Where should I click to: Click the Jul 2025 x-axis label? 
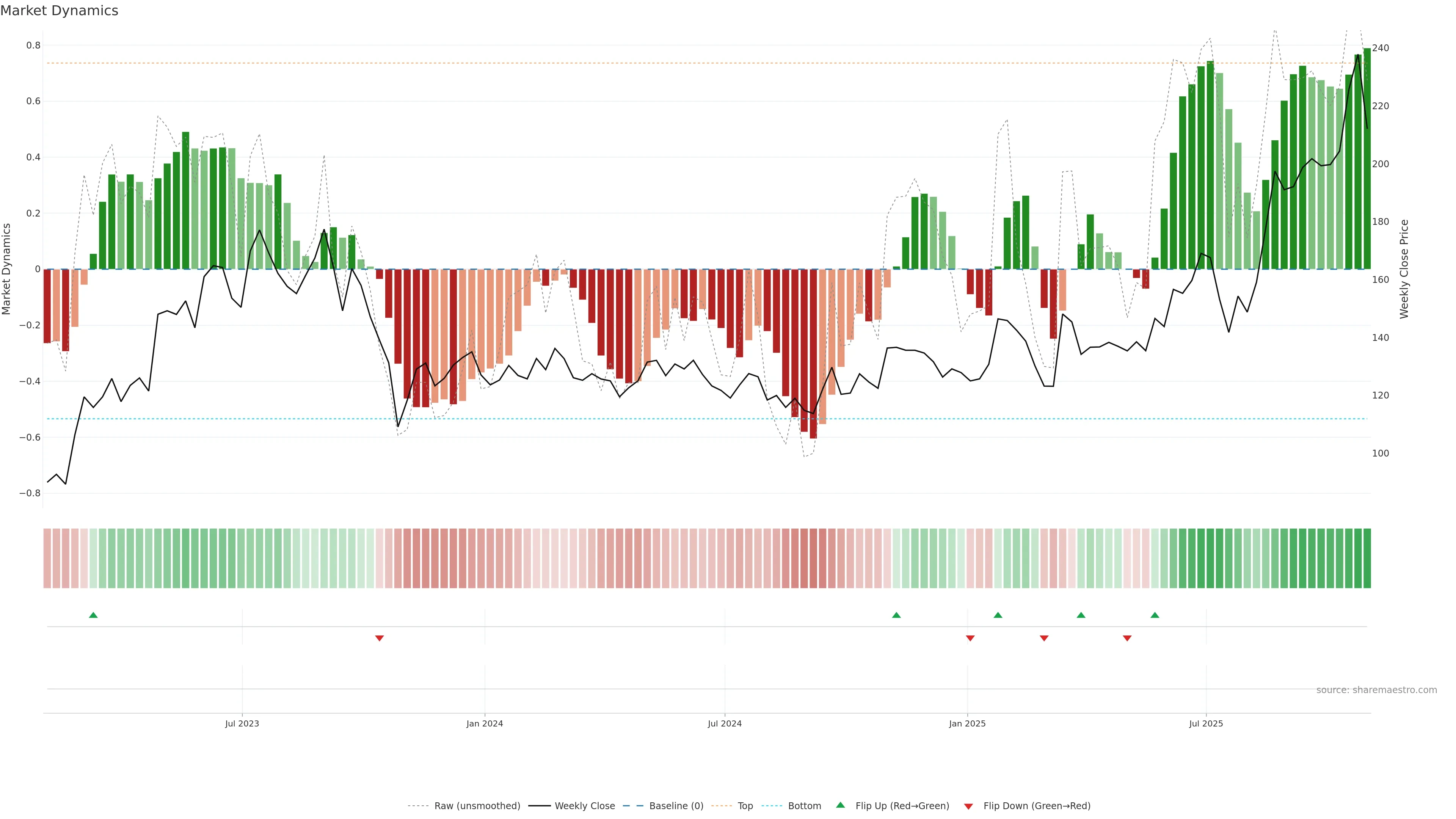(1206, 723)
